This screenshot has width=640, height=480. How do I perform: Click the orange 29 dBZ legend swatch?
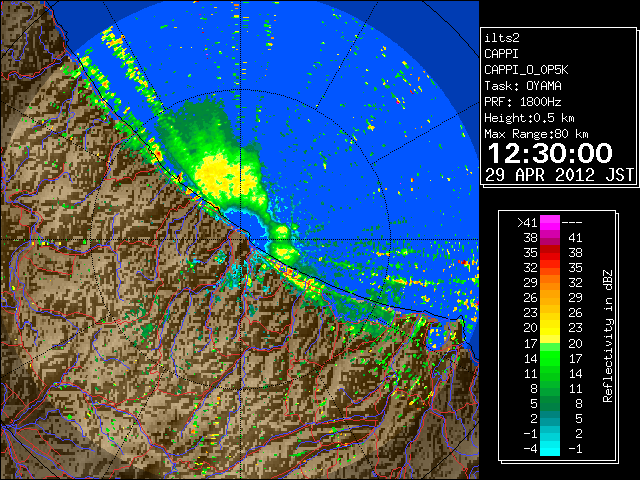click(550, 283)
